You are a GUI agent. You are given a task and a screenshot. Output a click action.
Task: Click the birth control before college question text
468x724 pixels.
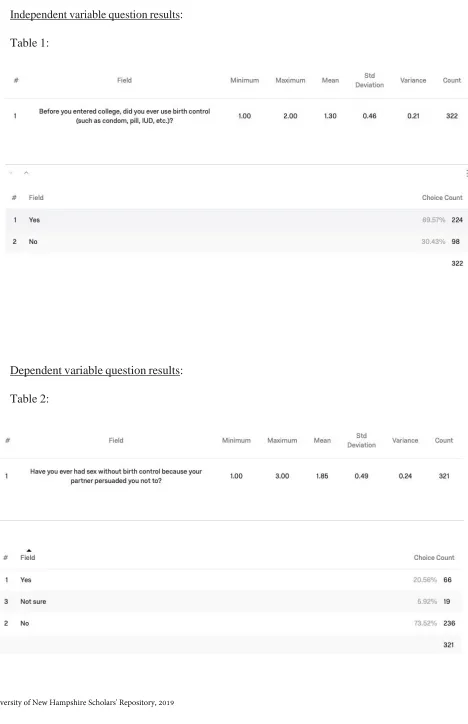coord(124,116)
